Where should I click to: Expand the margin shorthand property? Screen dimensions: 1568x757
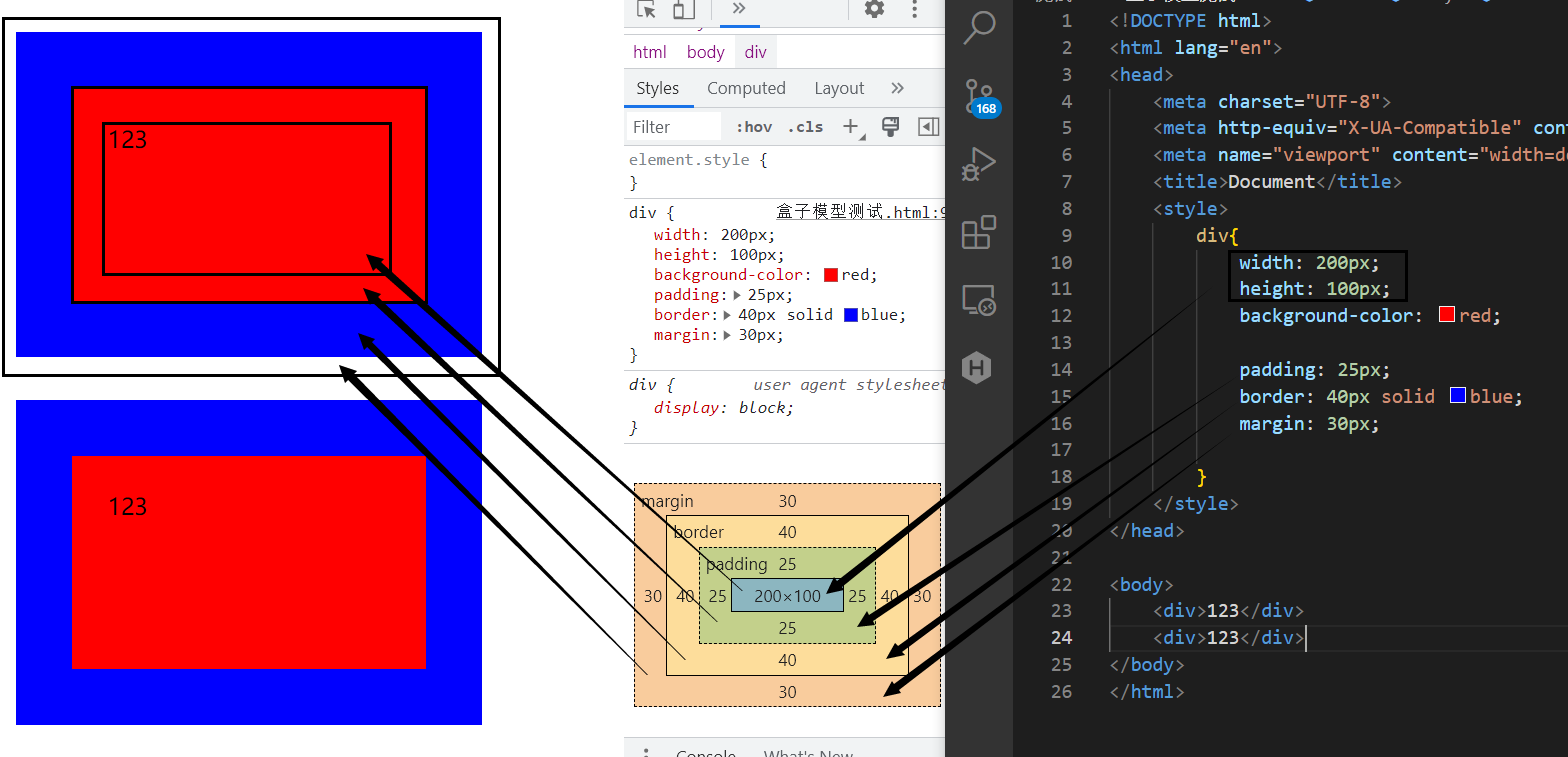(729, 335)
